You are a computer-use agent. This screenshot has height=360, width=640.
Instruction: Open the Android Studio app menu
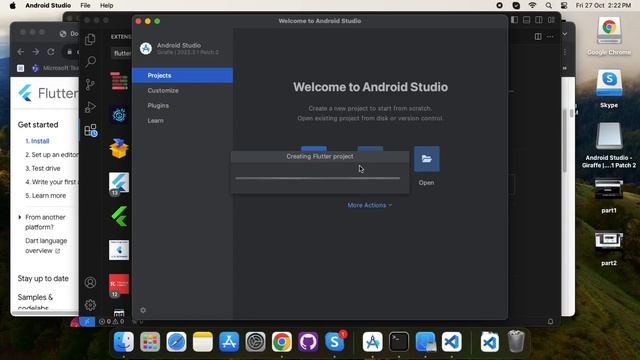[48, 5]
